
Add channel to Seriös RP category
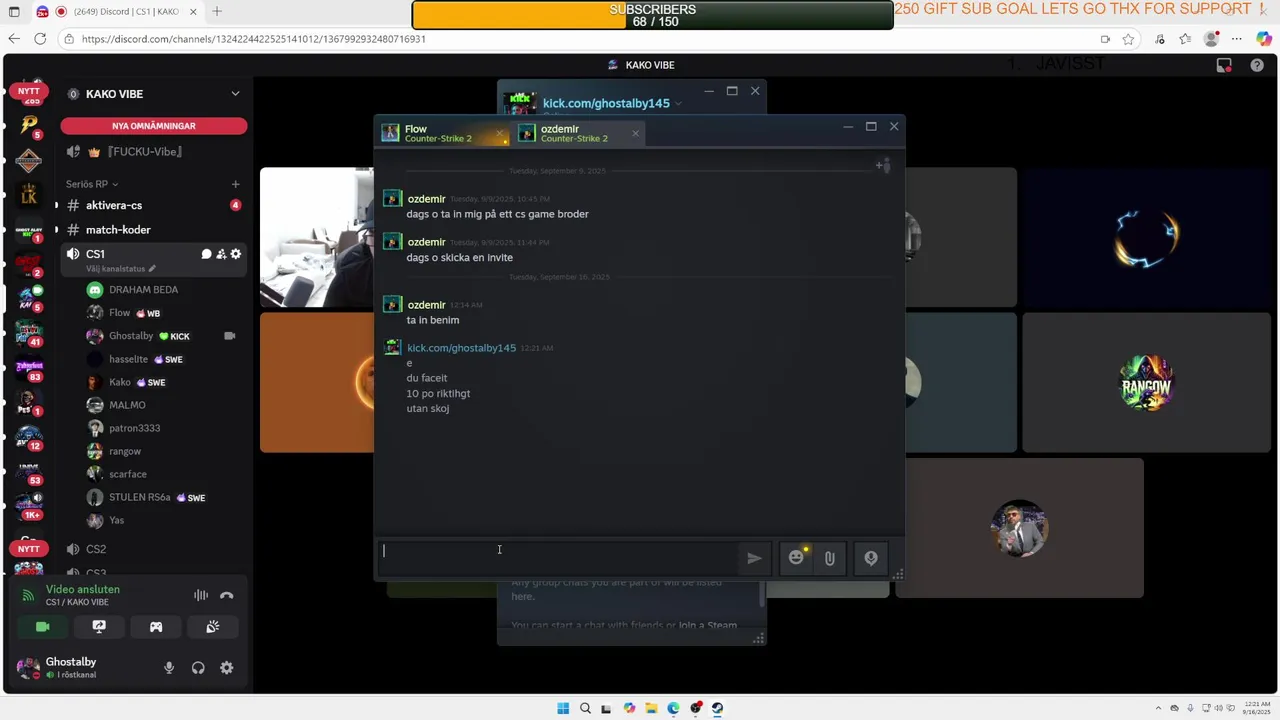coord(236,184)
